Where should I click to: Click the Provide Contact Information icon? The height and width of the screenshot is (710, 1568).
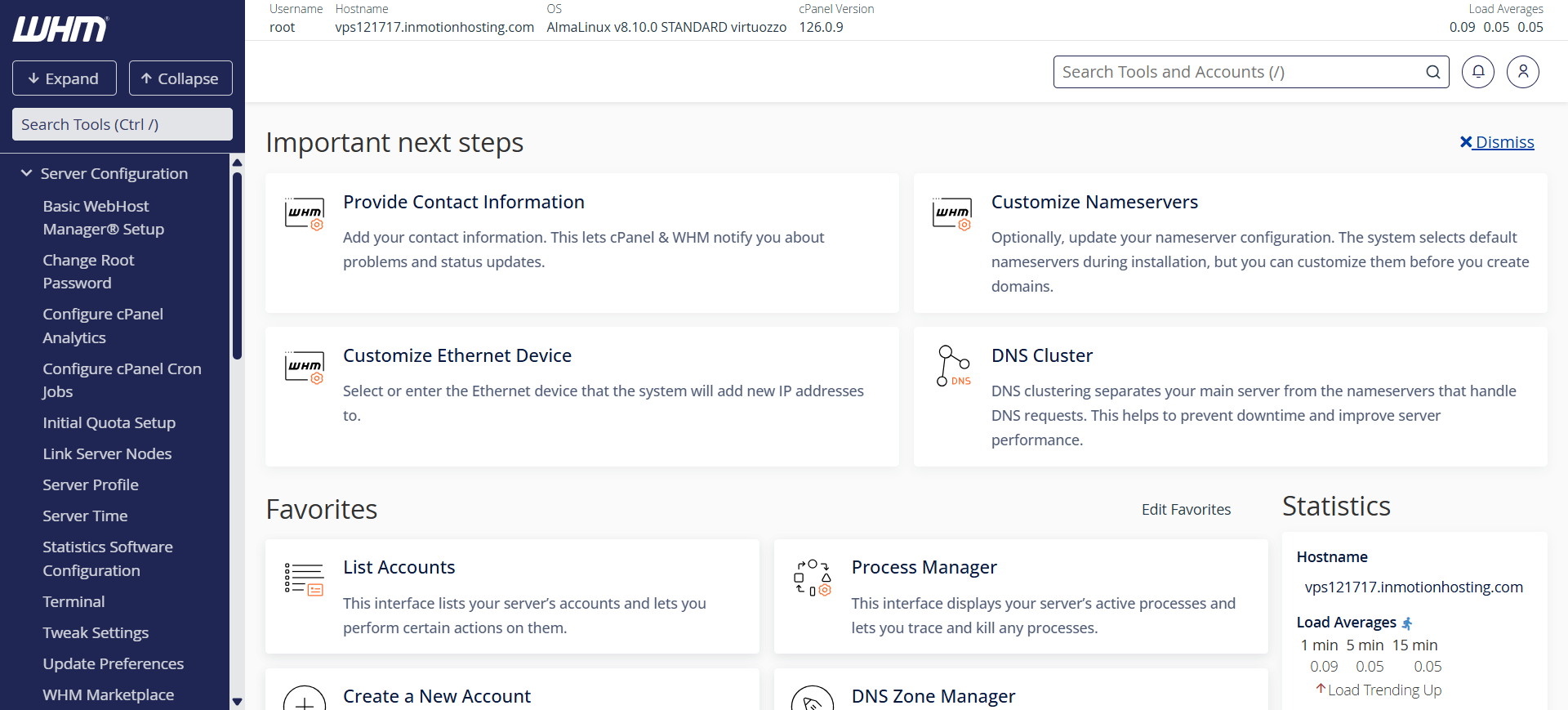click(305, 213)
